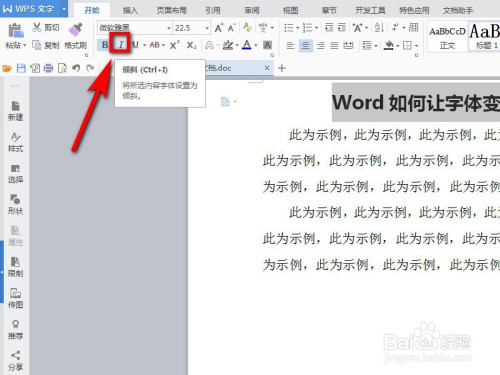
Task: Toggle Strikethrough formatting
Action: 154,45
